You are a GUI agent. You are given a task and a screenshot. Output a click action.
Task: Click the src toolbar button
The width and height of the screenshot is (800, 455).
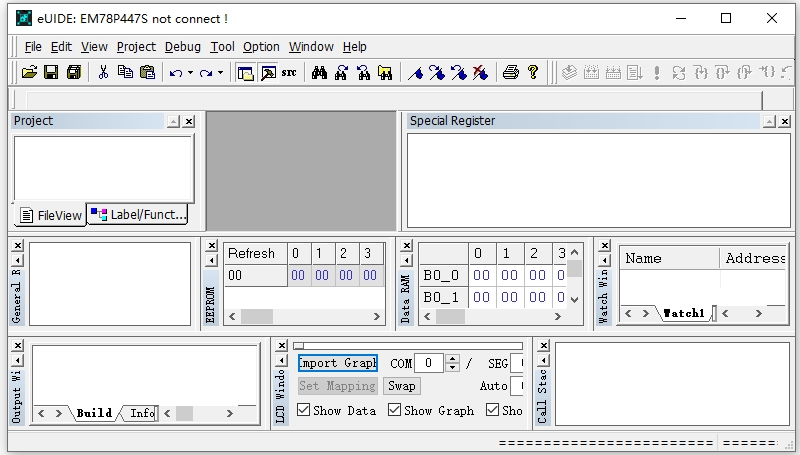click(289, 73)
